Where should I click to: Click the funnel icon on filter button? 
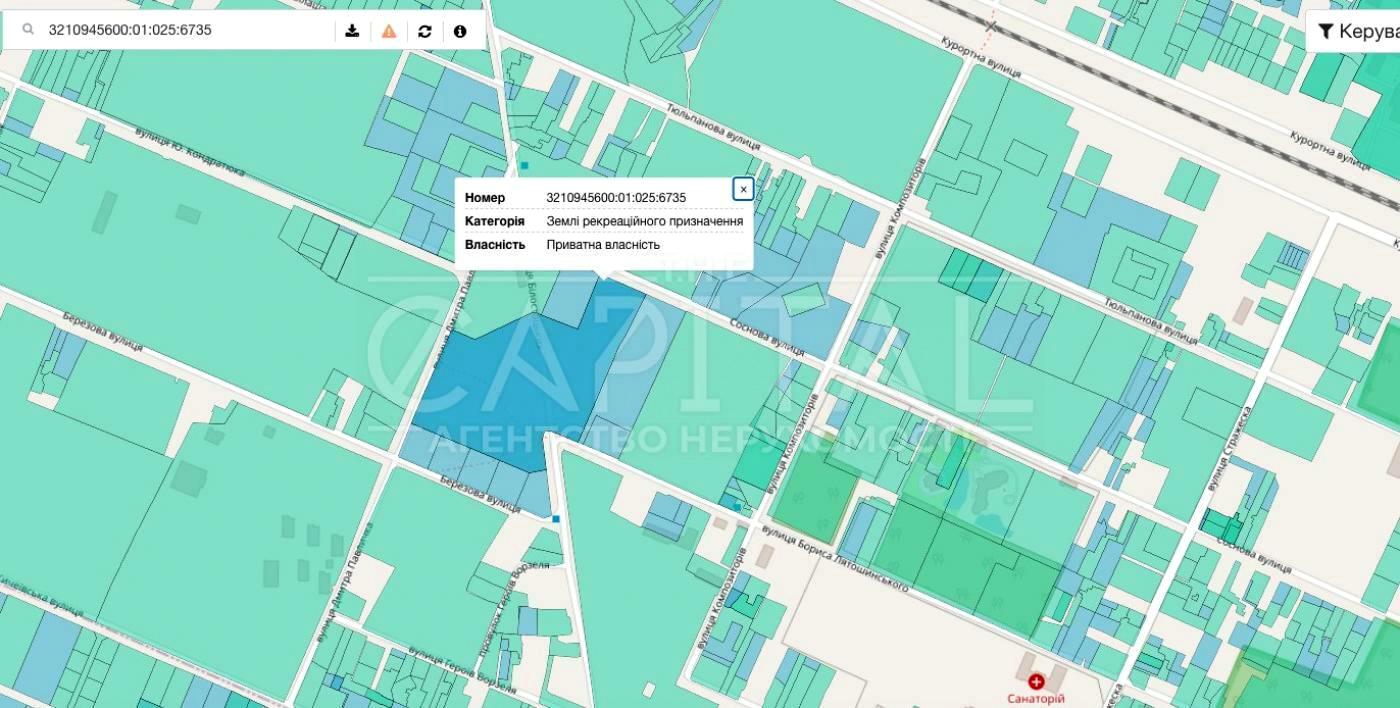pos(1325,32)
